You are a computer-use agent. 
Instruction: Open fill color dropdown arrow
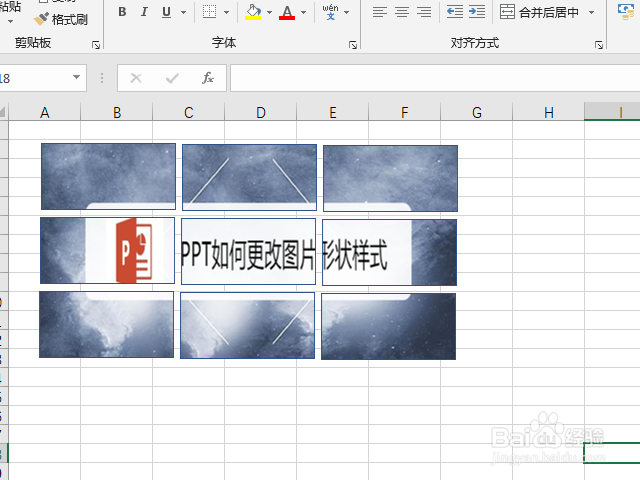click(269, 12)
